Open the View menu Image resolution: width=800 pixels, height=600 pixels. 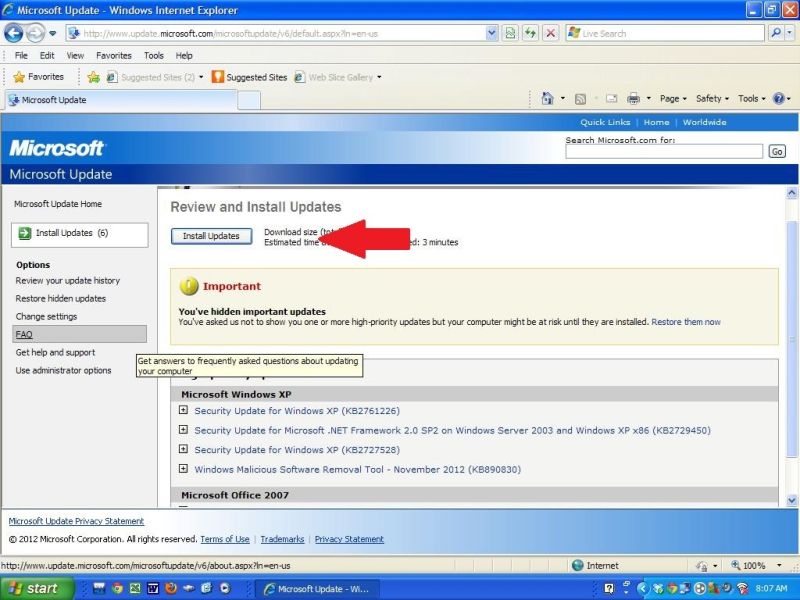[75, 56]
